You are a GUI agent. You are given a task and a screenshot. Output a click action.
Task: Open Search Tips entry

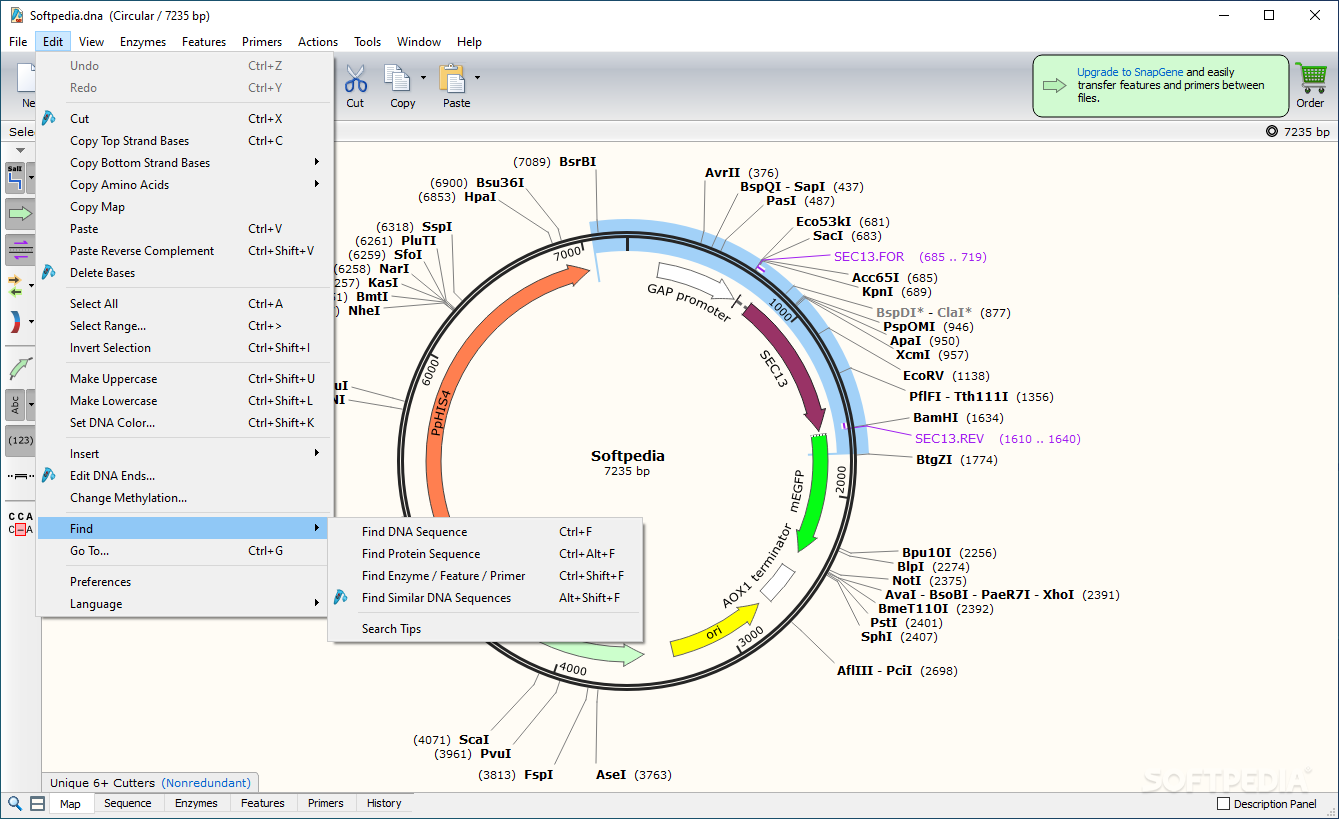(x=485, y=629)
